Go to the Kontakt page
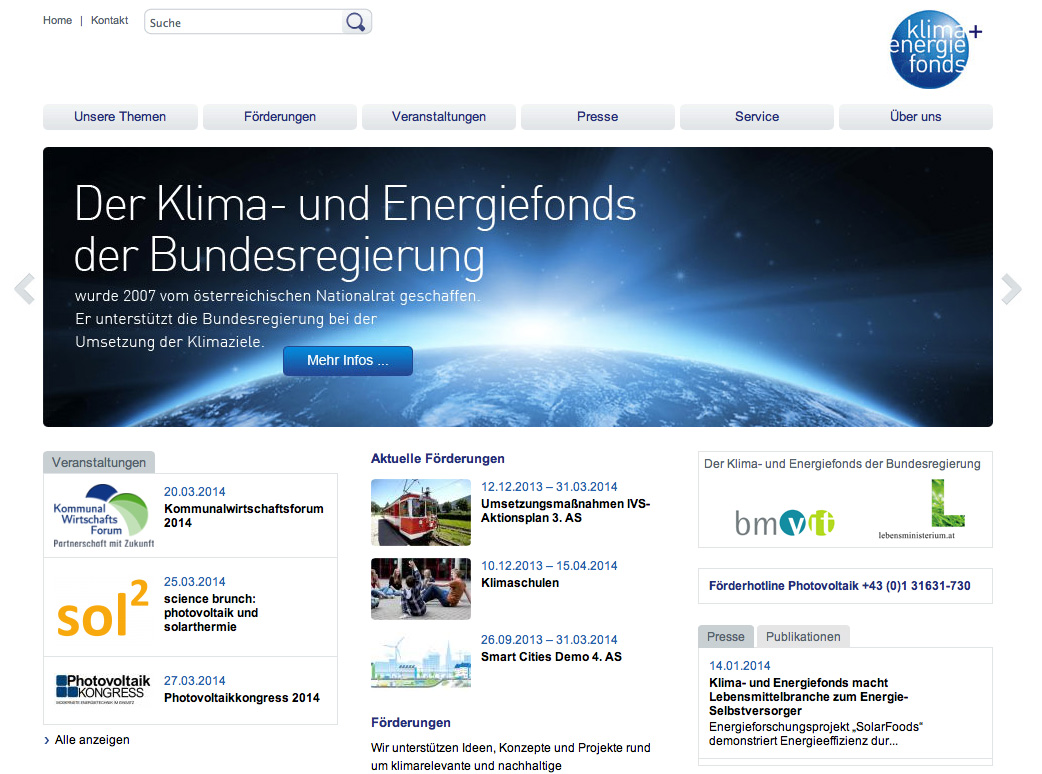The height and width of the screenshot is (774, 1042). click(110, 21)
